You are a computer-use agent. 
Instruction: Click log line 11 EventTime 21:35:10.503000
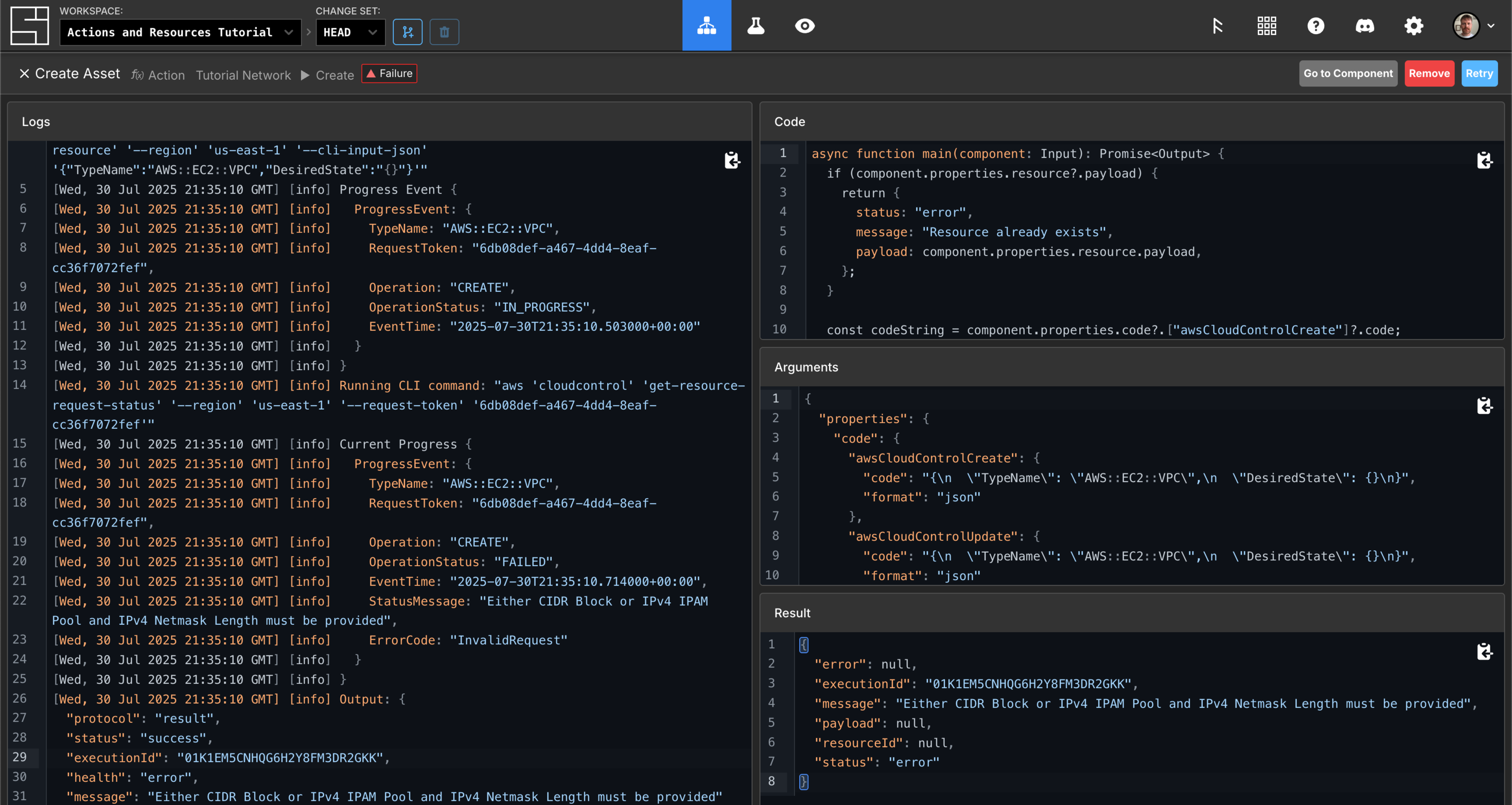(x=376, y=326)
